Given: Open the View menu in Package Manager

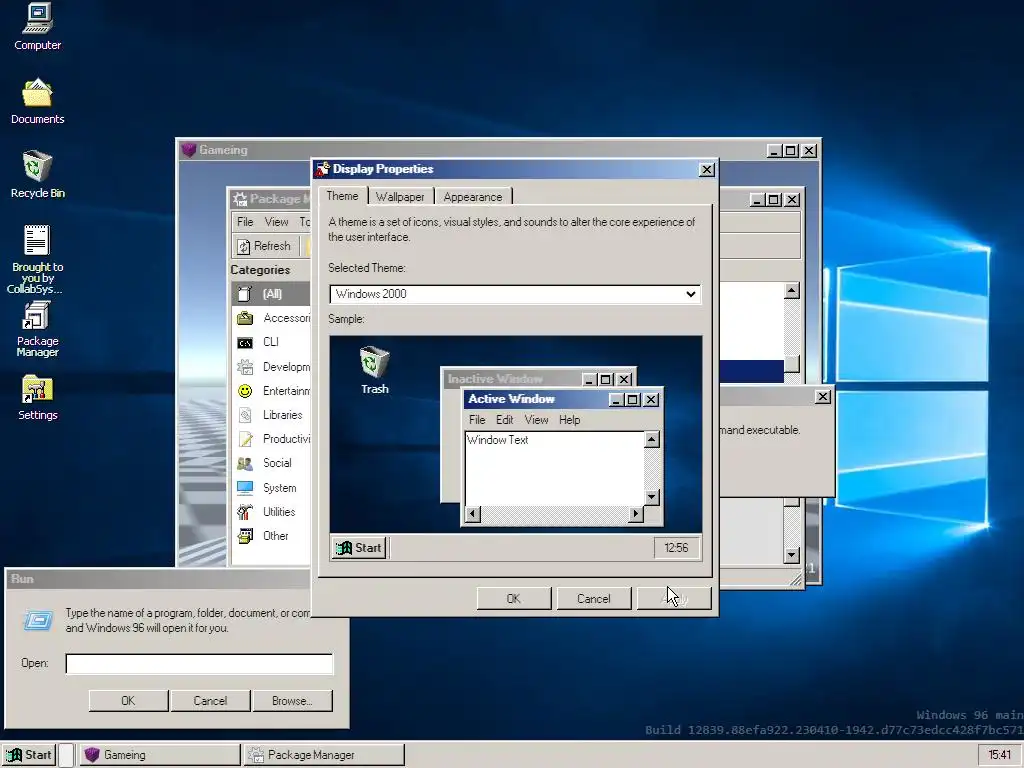Looking at the screenshot, I should 276,222.
